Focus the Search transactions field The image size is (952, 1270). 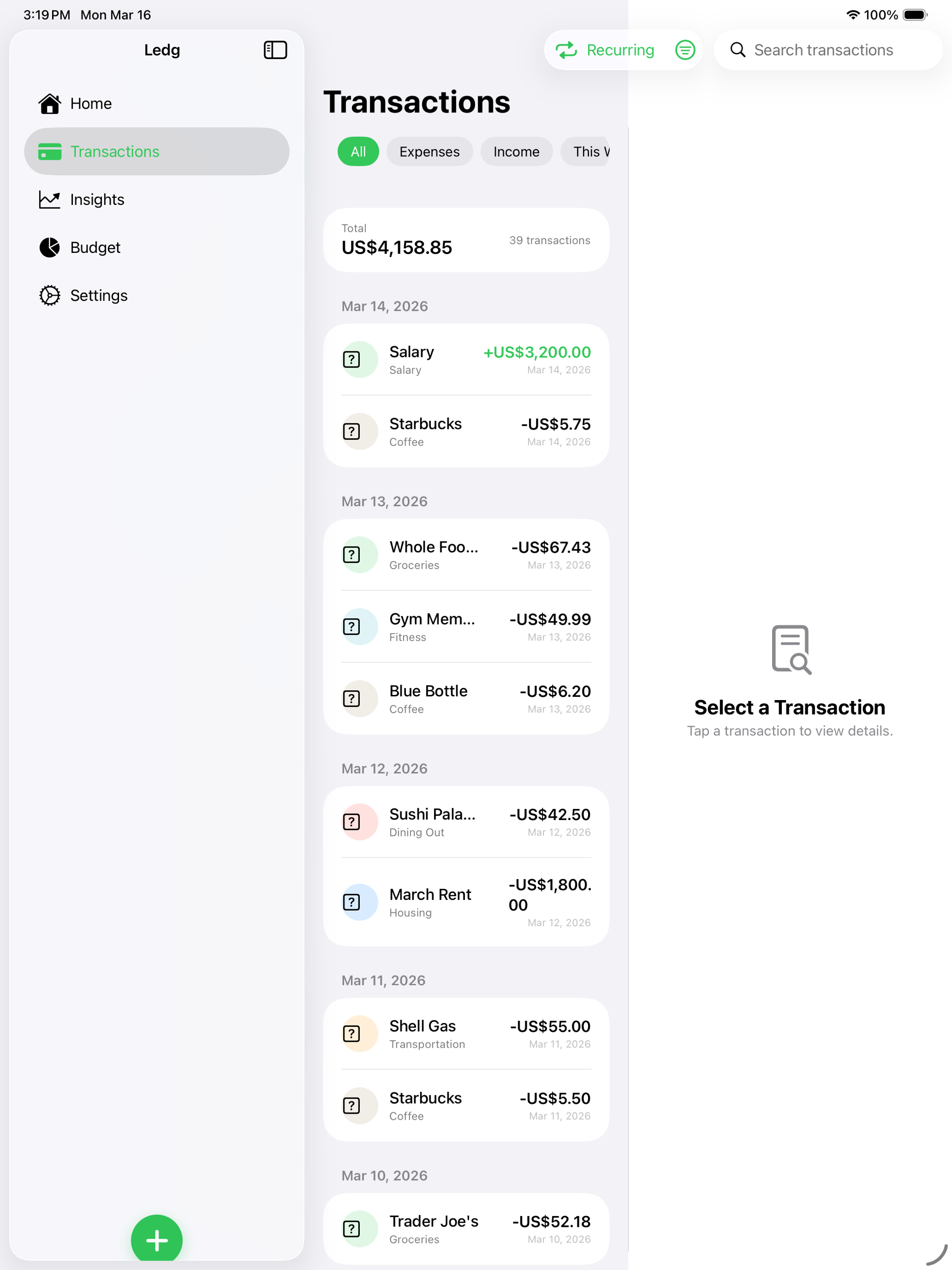pyautogui.click(x=827, y=50)
